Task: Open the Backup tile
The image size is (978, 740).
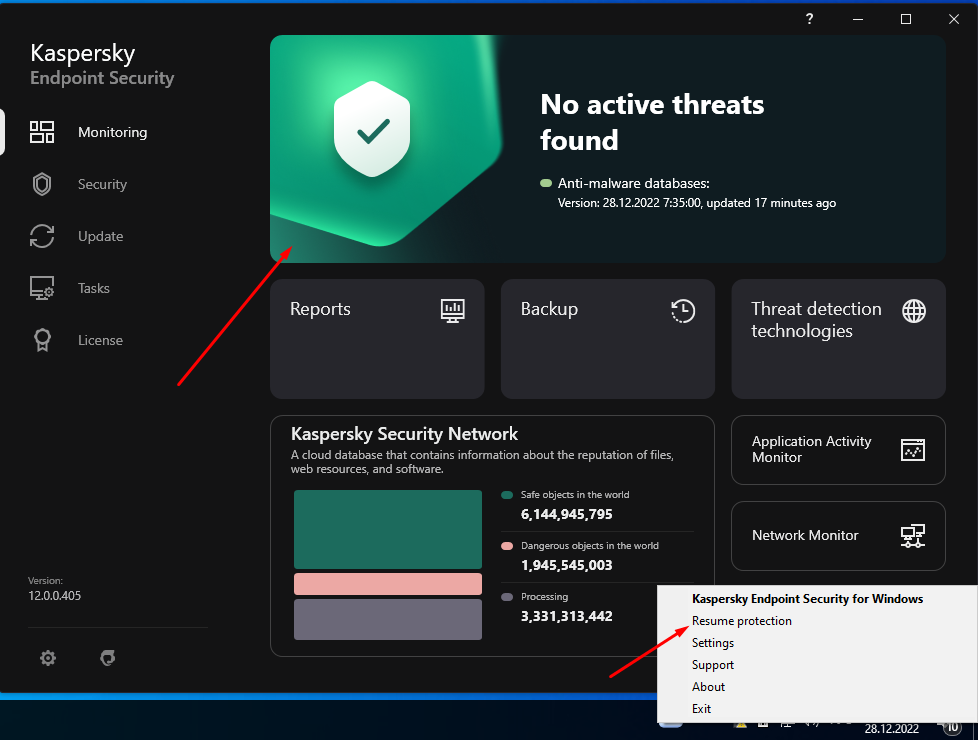Action: tap(608, 339)
